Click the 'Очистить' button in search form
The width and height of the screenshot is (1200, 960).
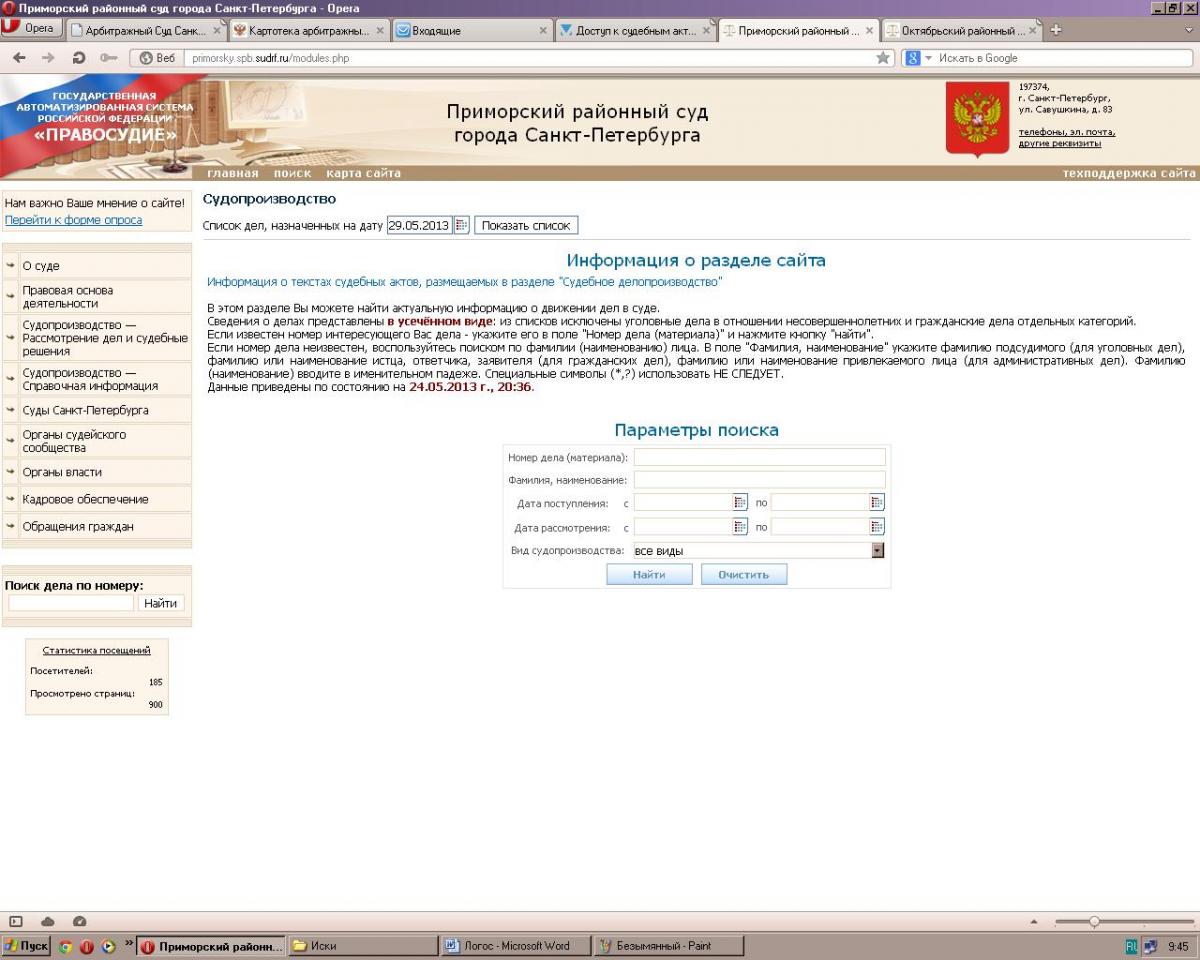tap(743, 575)
